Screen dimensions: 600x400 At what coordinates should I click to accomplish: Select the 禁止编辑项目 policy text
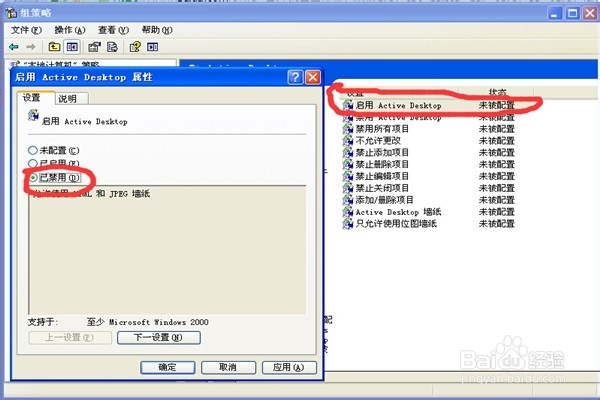coord(382,176)
